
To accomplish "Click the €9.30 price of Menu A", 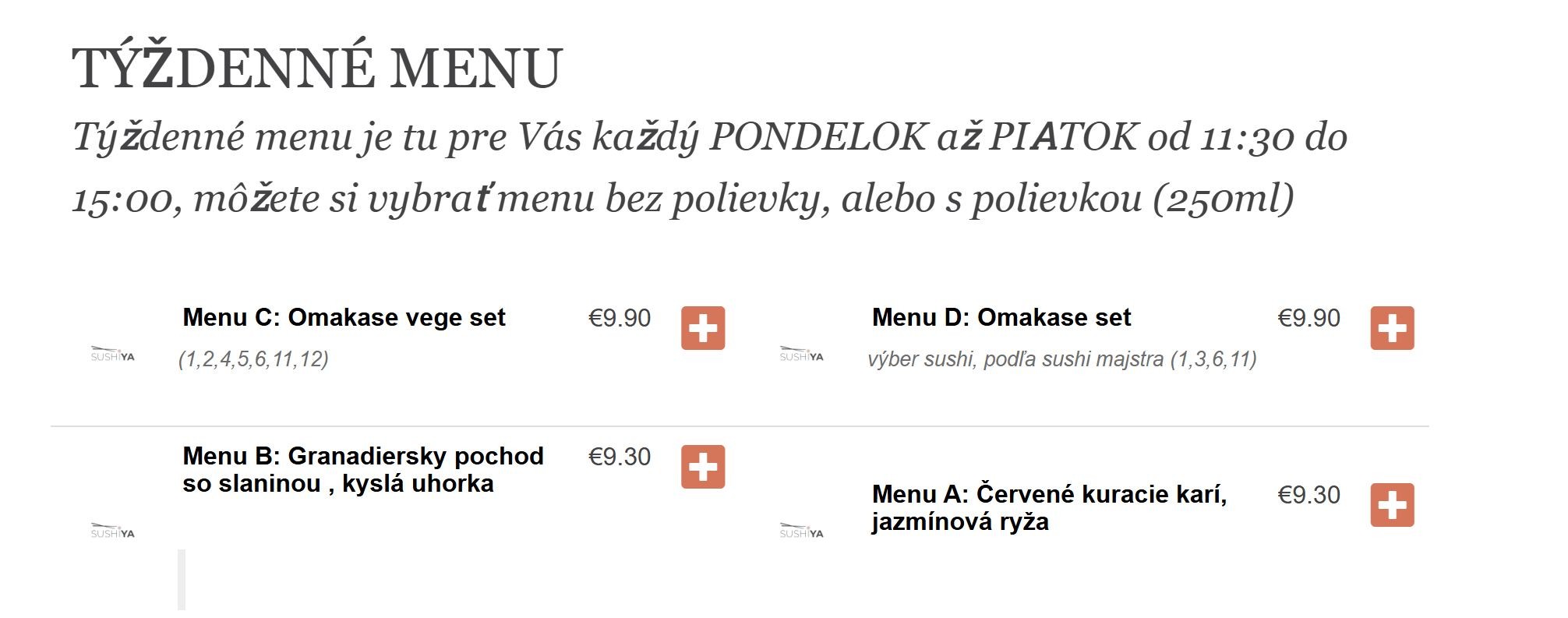I will (1308, 495).
